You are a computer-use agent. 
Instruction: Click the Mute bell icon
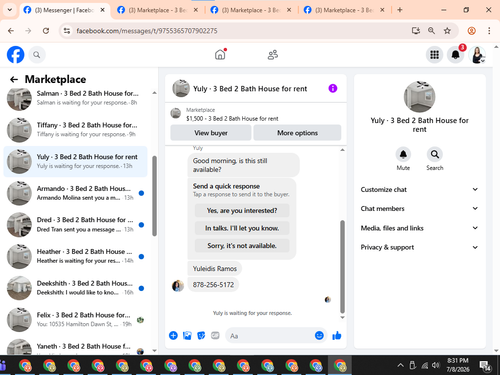403,154
